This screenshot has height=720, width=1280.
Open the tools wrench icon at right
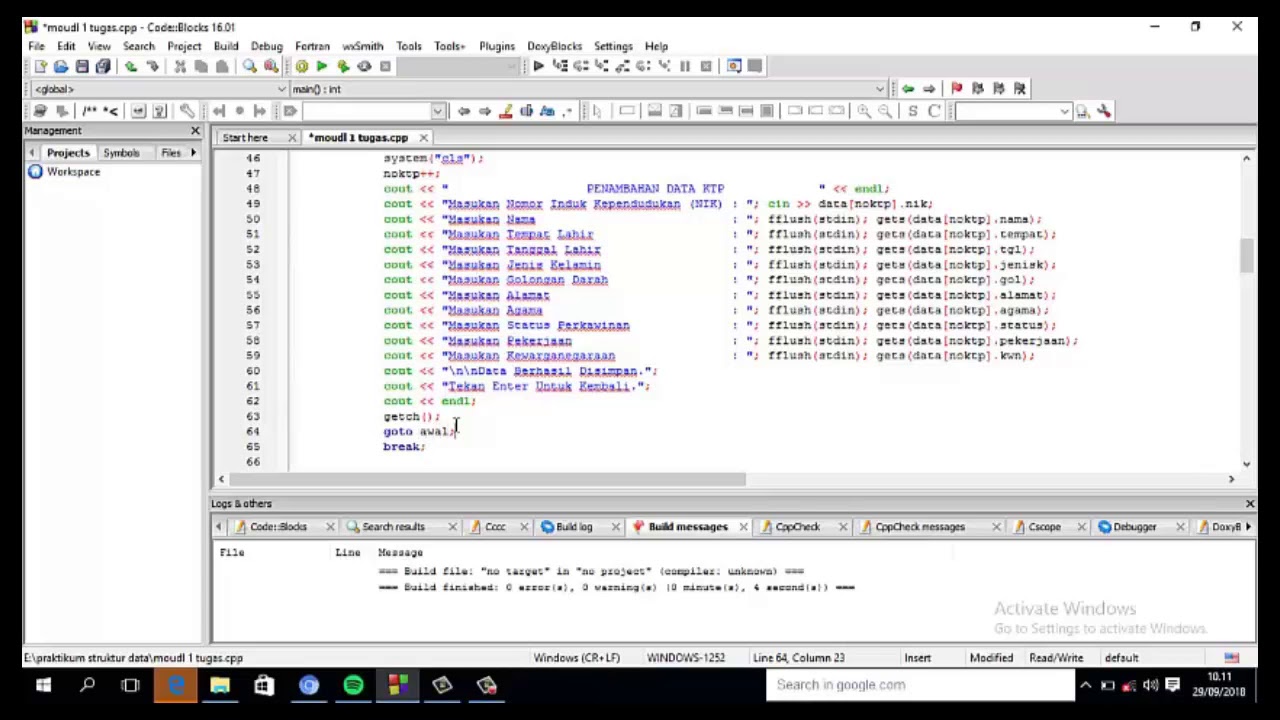1104,111
